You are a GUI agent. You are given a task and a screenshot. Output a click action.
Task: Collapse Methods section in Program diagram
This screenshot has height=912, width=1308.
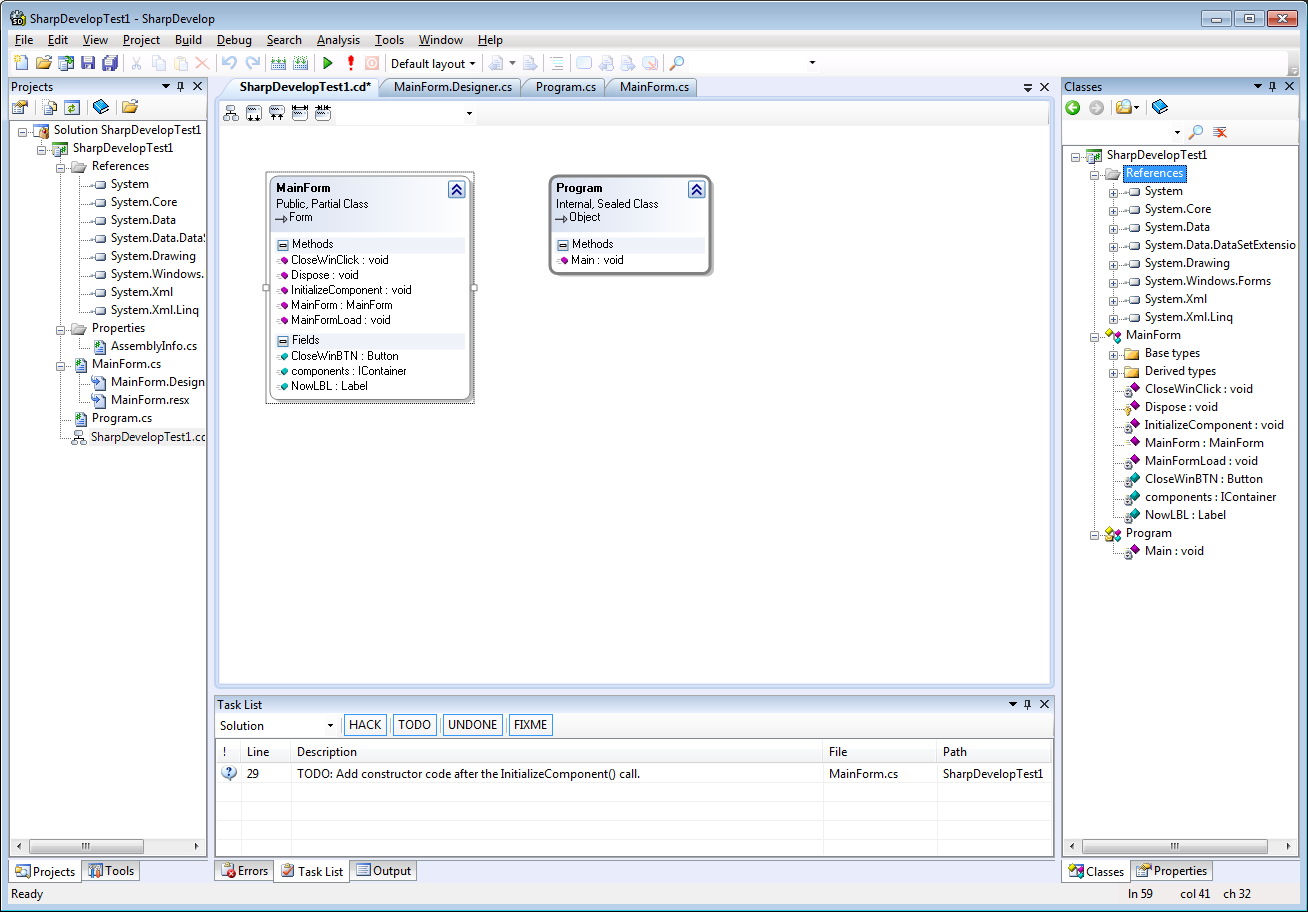point(562,245)
